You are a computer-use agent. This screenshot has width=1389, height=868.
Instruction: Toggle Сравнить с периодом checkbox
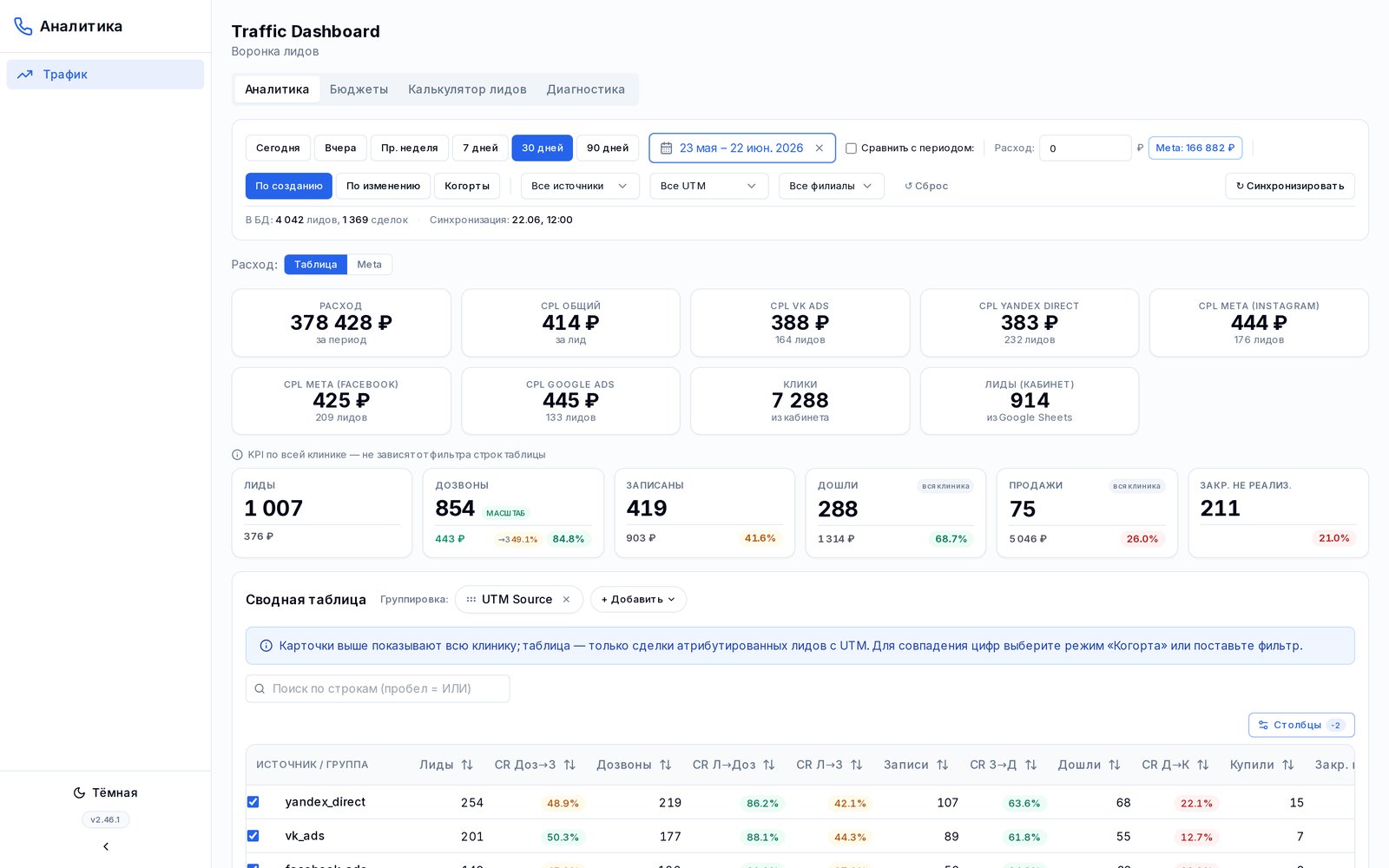click(x=851, y=148)
